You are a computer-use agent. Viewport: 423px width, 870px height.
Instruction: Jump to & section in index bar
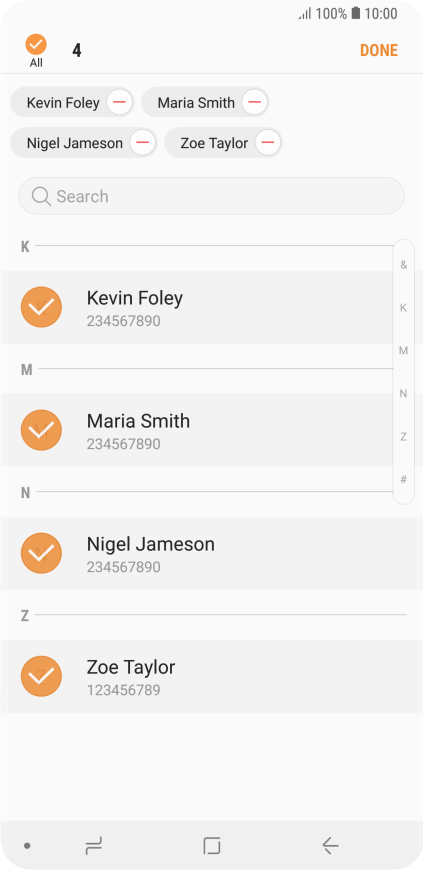(404, 265)
